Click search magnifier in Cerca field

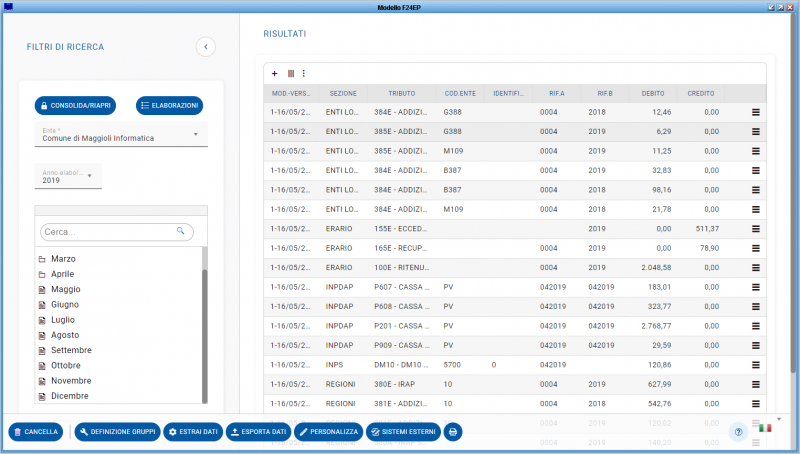181,231
